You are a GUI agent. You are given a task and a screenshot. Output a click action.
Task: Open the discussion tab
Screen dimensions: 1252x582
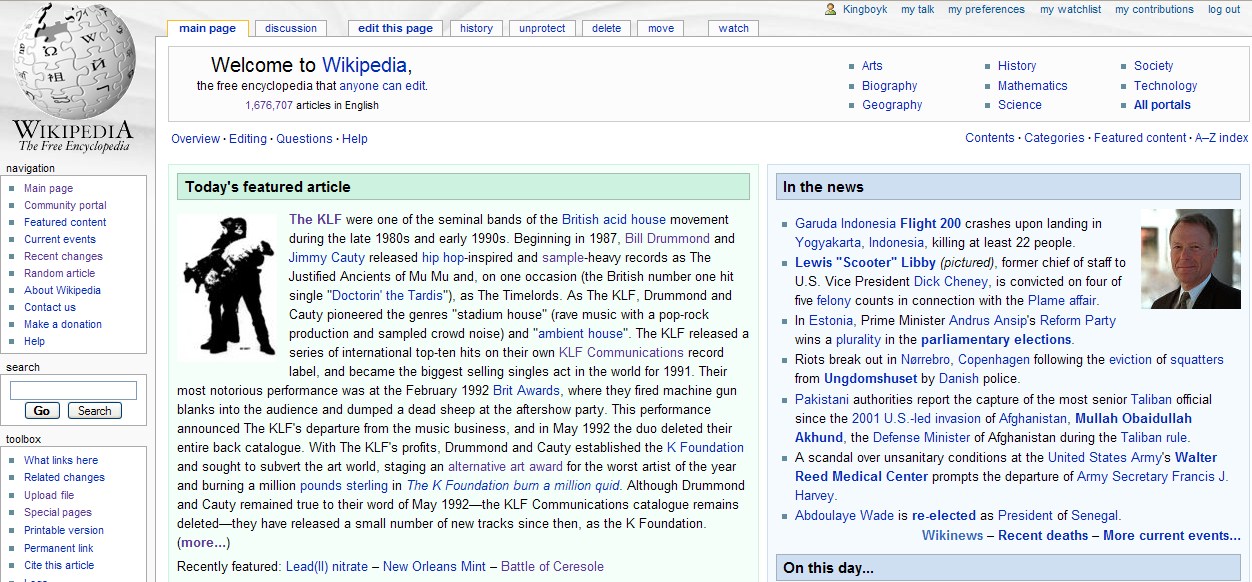291,28
